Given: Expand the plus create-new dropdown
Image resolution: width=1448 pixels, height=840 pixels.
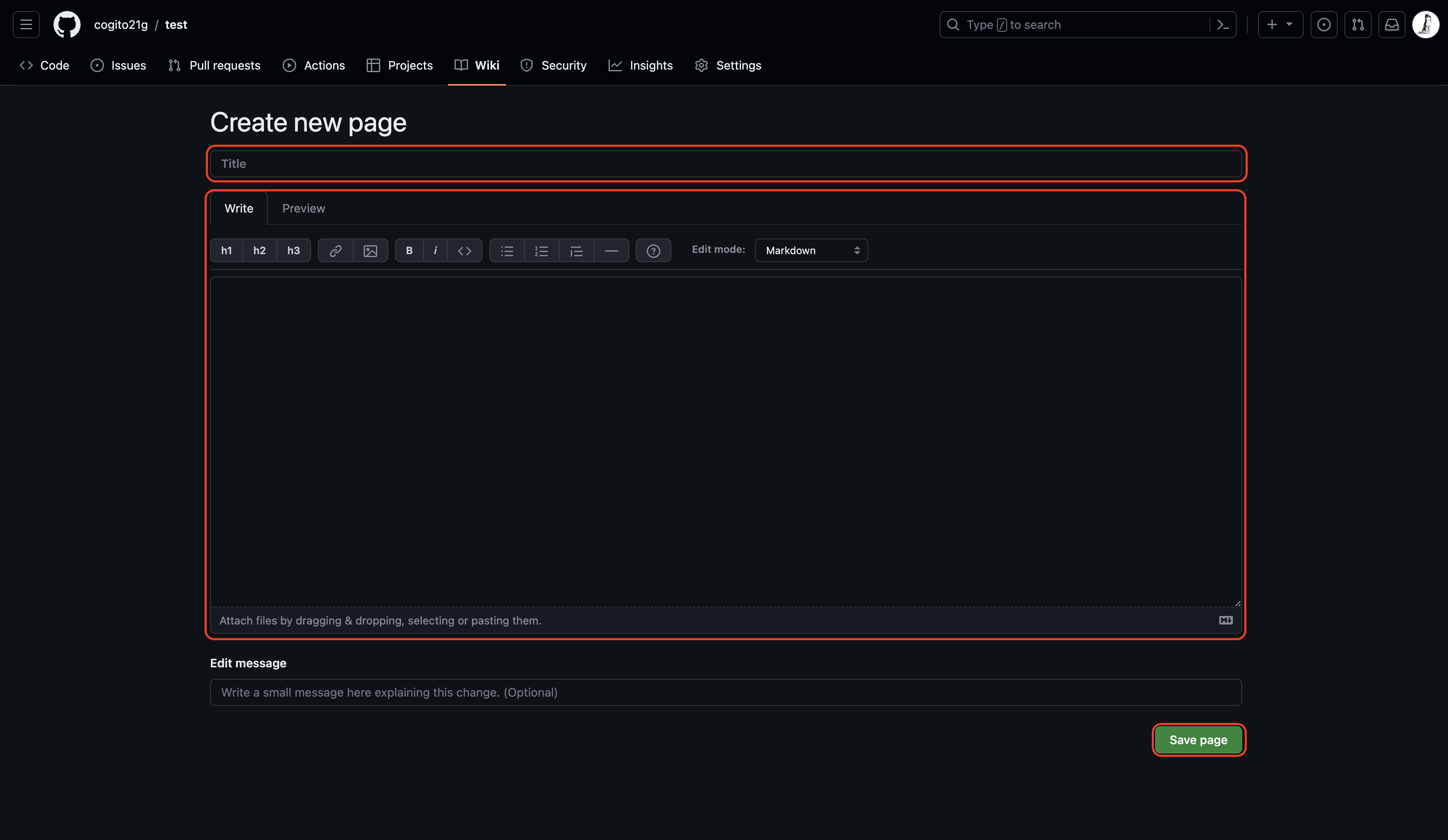Looking at the screenshot, I should pos(1280,25).
